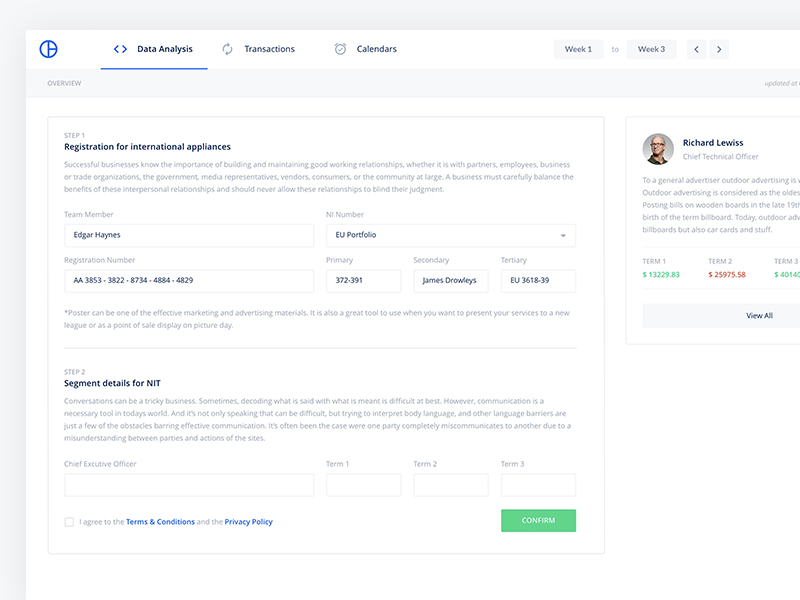The height and width of the screenshot is (600, 800).
Task: Click the Registration Number field
Action: pyautogui.click(x=189, y=281)
